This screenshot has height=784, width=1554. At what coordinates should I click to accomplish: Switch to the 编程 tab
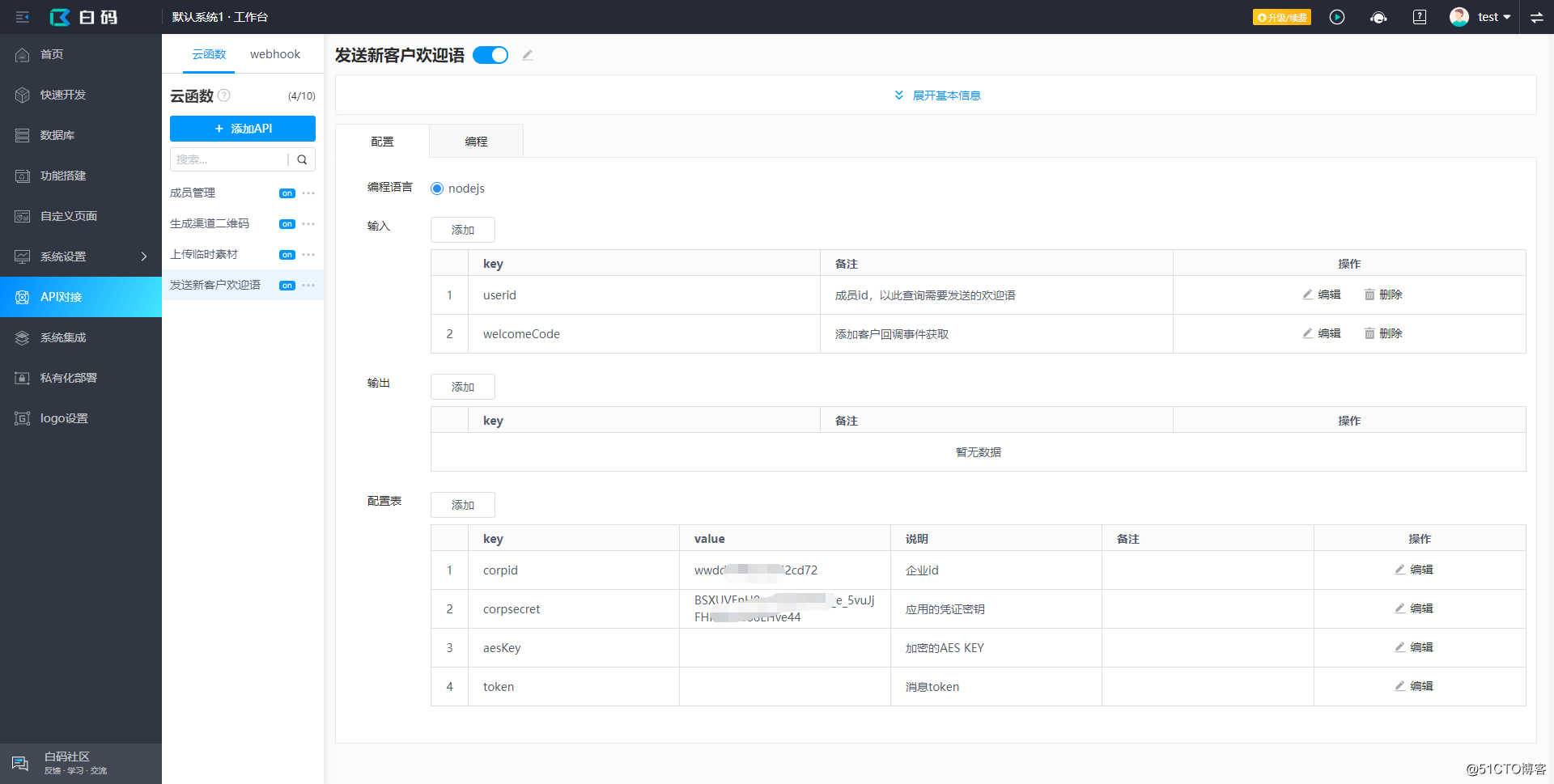click(476, 141)
